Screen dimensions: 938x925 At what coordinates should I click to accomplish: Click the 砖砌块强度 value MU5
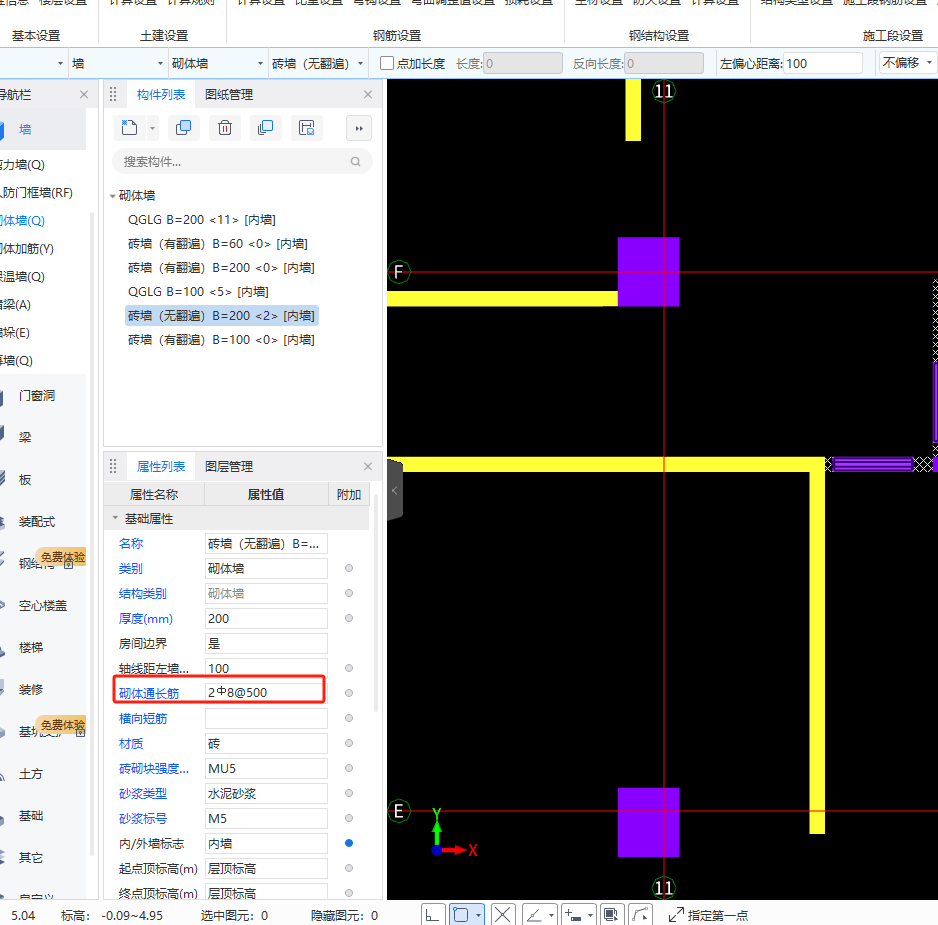click(x=266, y=768)
